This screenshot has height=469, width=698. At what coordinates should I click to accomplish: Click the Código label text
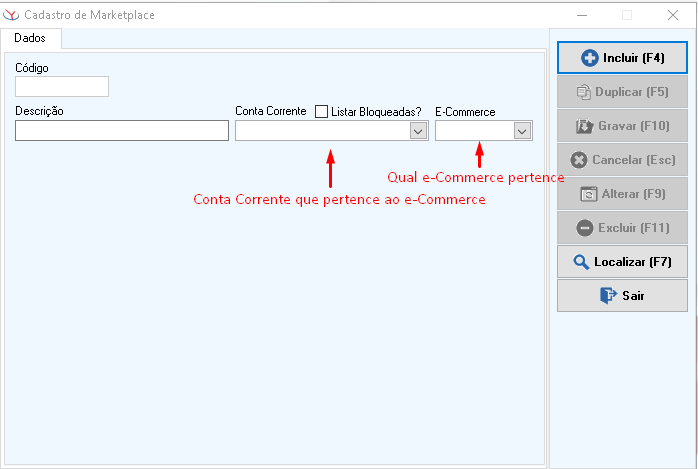32,68
